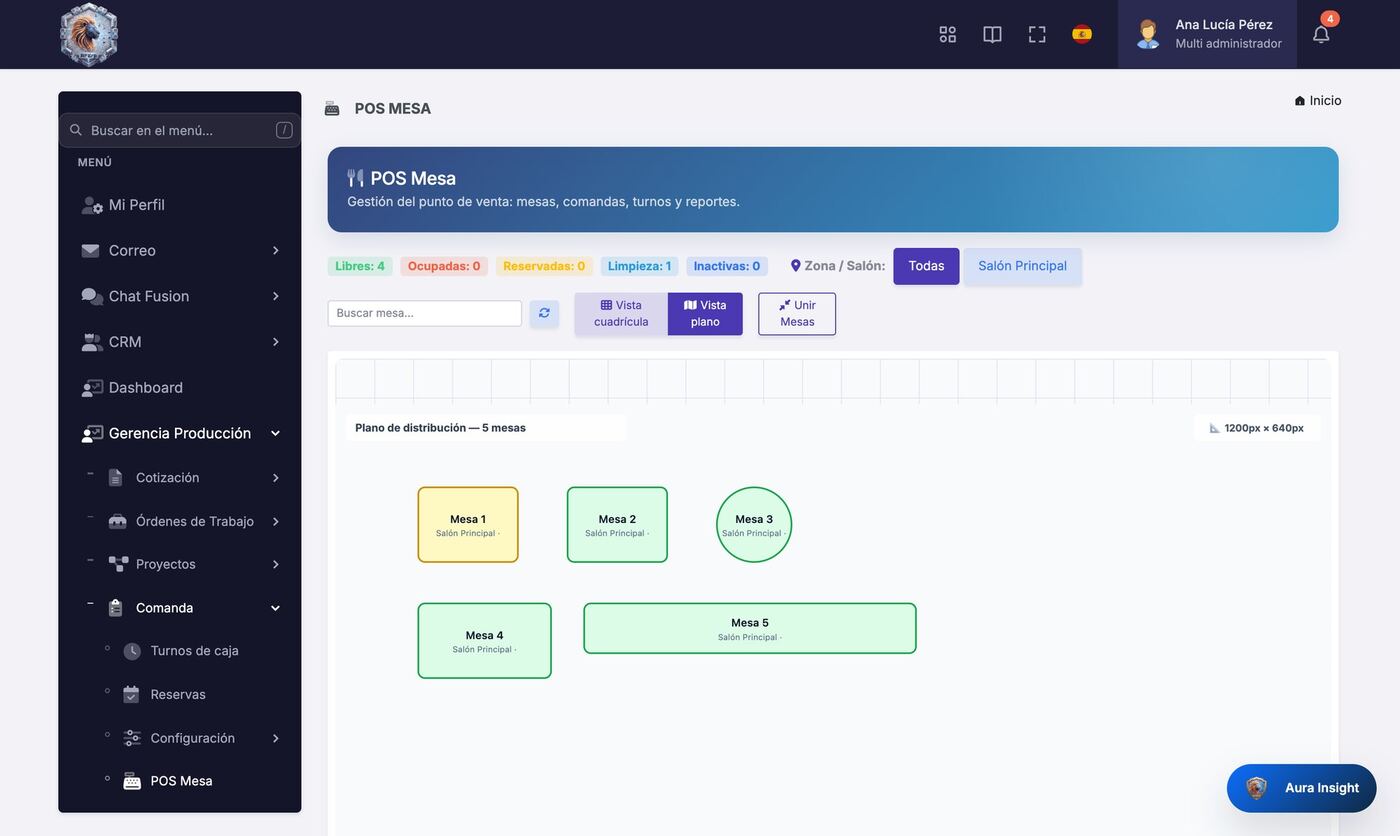The height and width of the screenshot is (836, 1400).
Task: Focus the Buscar mesa search field
Action: (425, 313)
